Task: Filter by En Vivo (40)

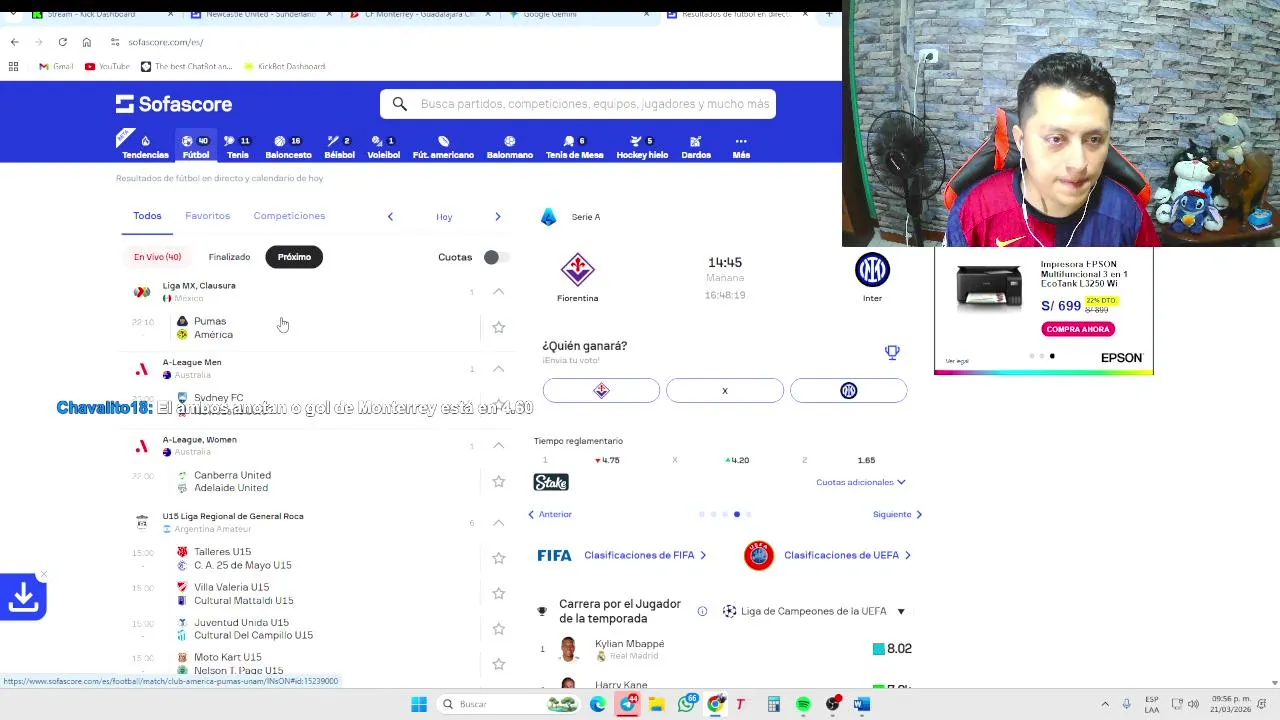Action: point(157,257)
